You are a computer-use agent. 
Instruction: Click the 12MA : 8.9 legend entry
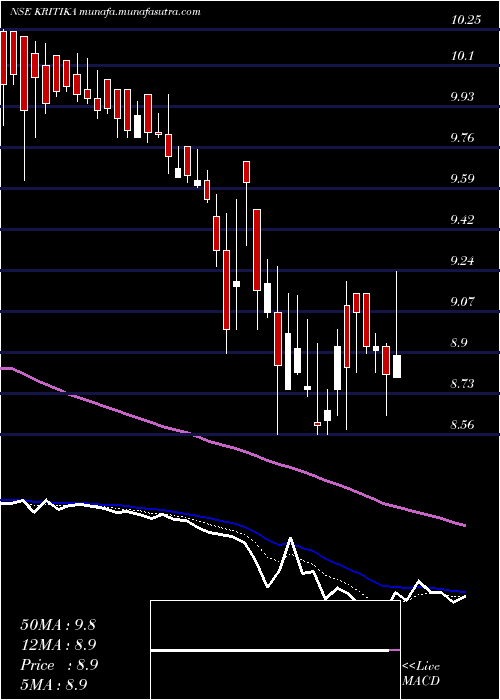point(59,645)
